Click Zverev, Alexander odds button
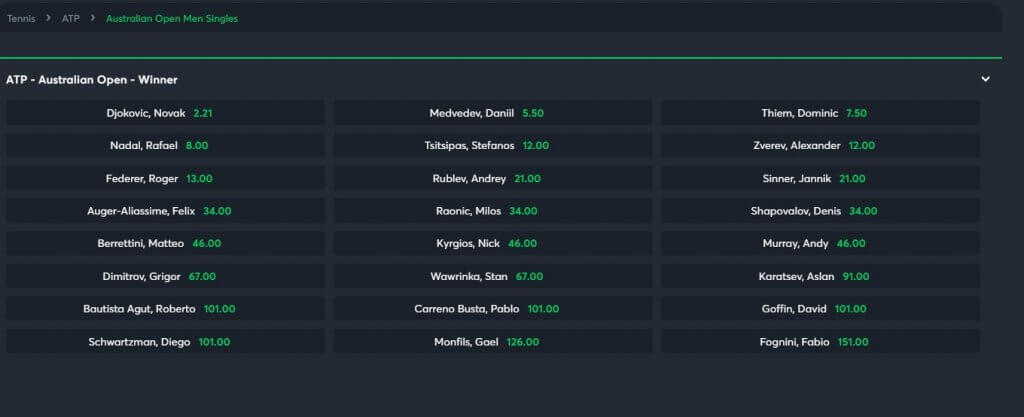Image resolution: width=1024 pixels, height=417 pixels. 820,145
